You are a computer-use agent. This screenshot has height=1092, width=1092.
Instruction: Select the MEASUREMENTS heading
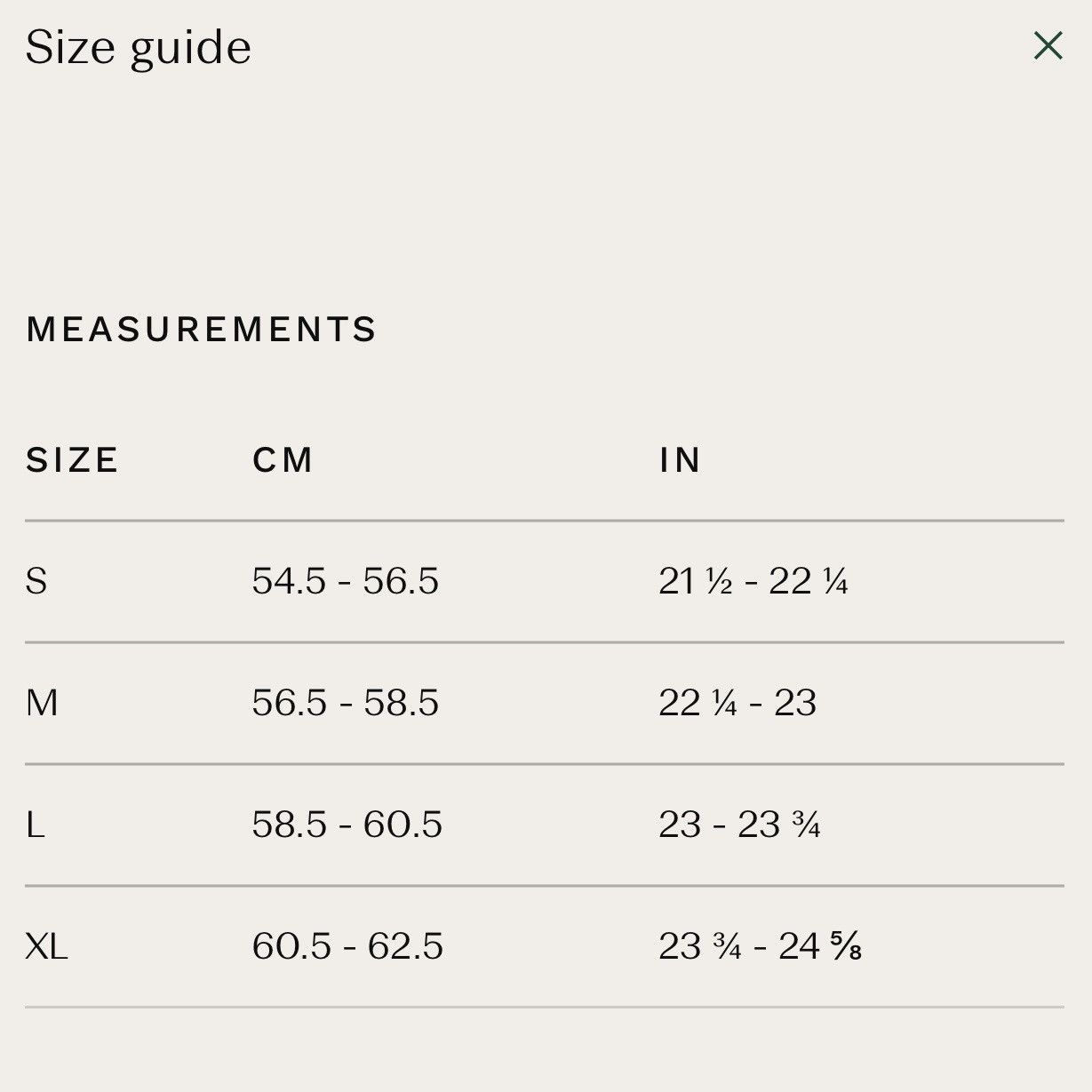tap(202, 330)
